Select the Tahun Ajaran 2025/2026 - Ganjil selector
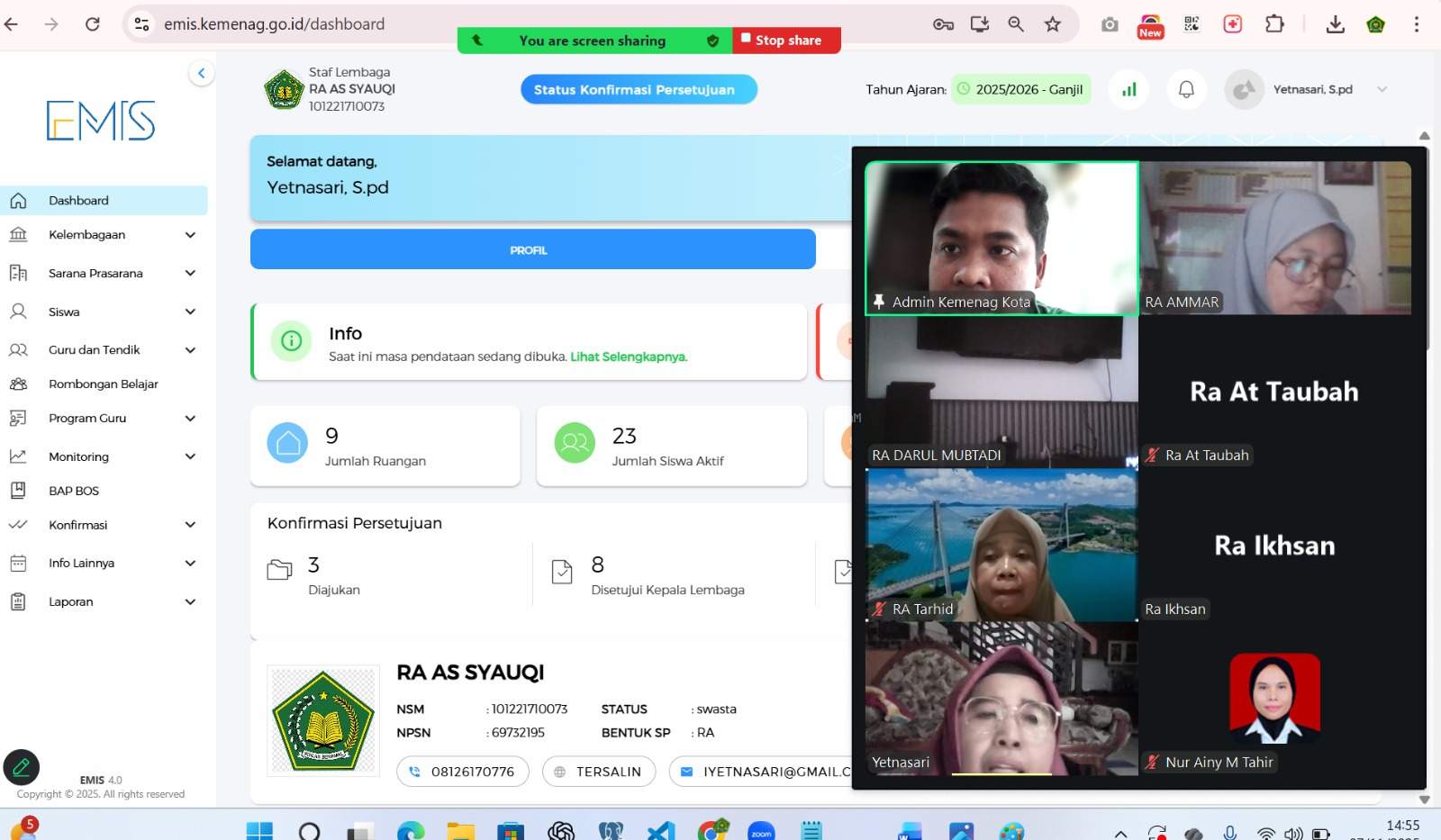1441x840 pixels. pyautogui.click(x=1021, y=89)
